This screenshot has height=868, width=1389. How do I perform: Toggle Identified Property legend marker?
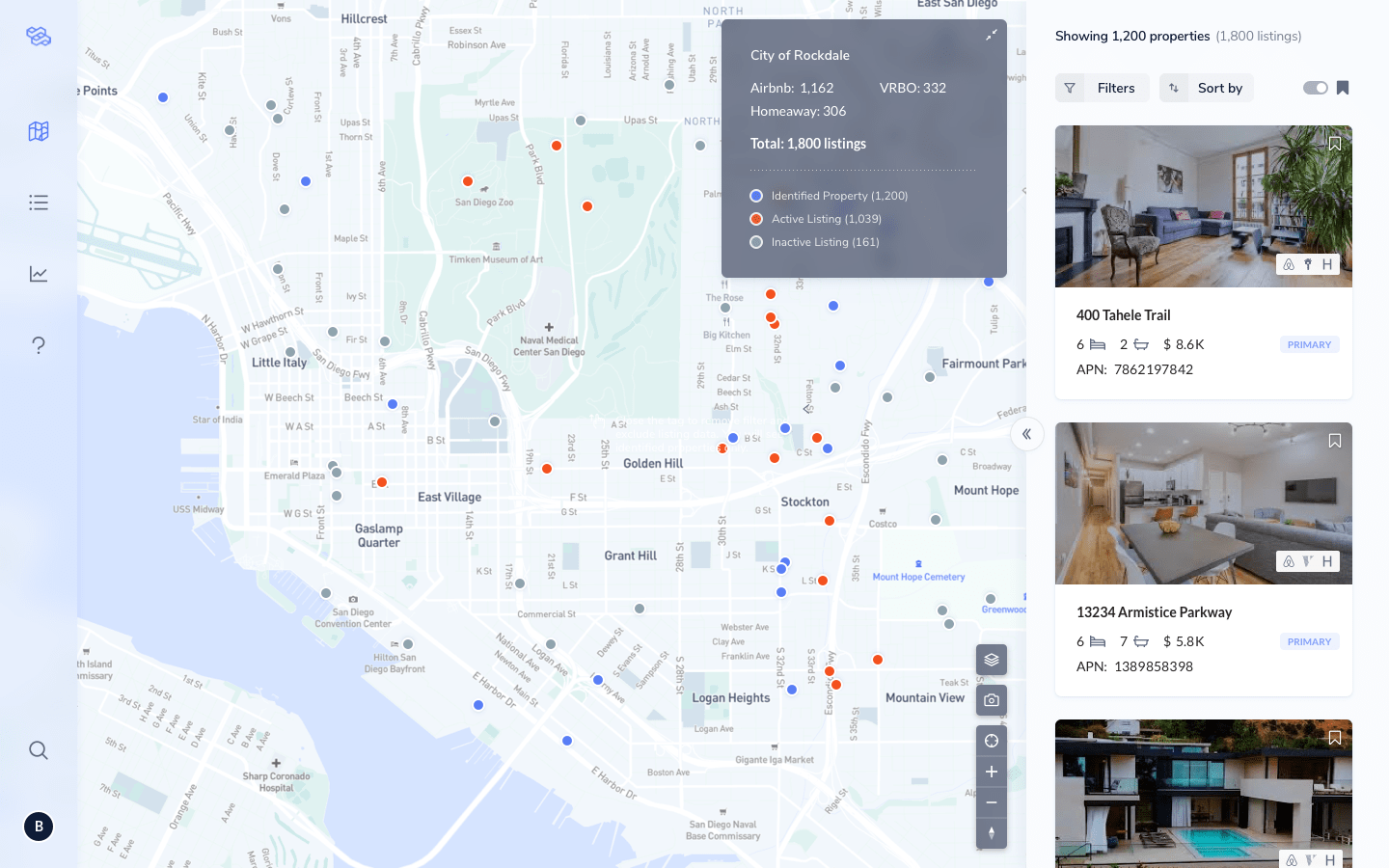click(756, 196)
